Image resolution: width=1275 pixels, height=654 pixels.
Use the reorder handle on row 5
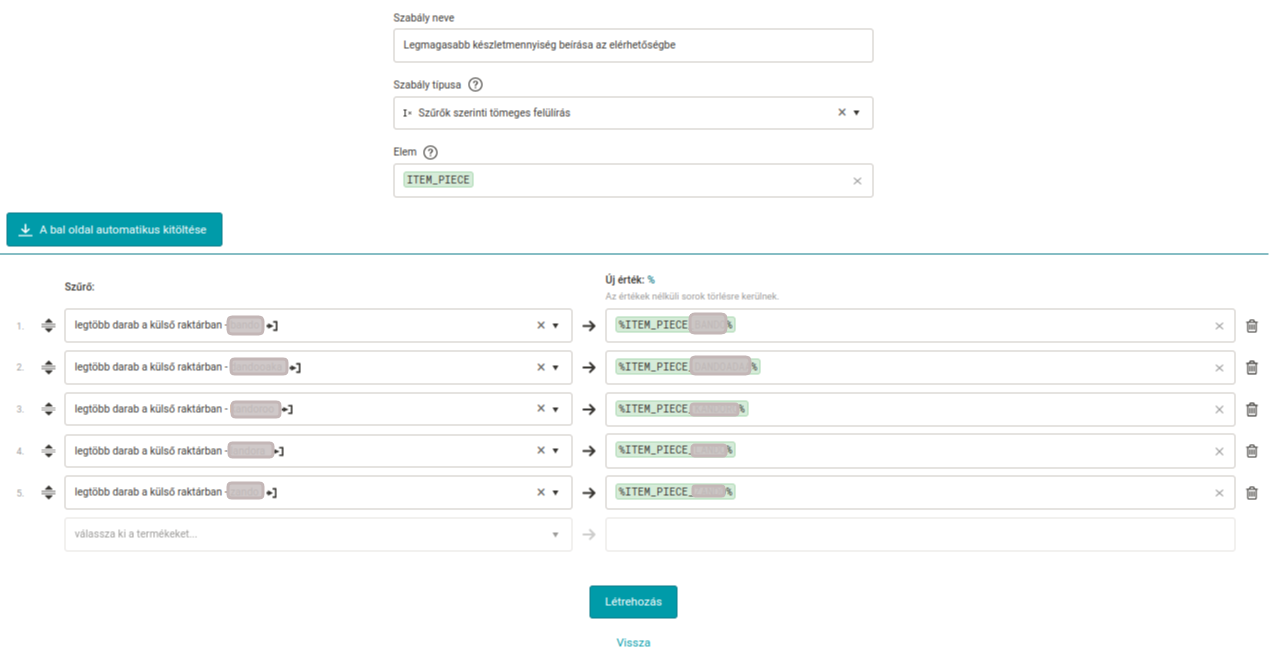47,493
